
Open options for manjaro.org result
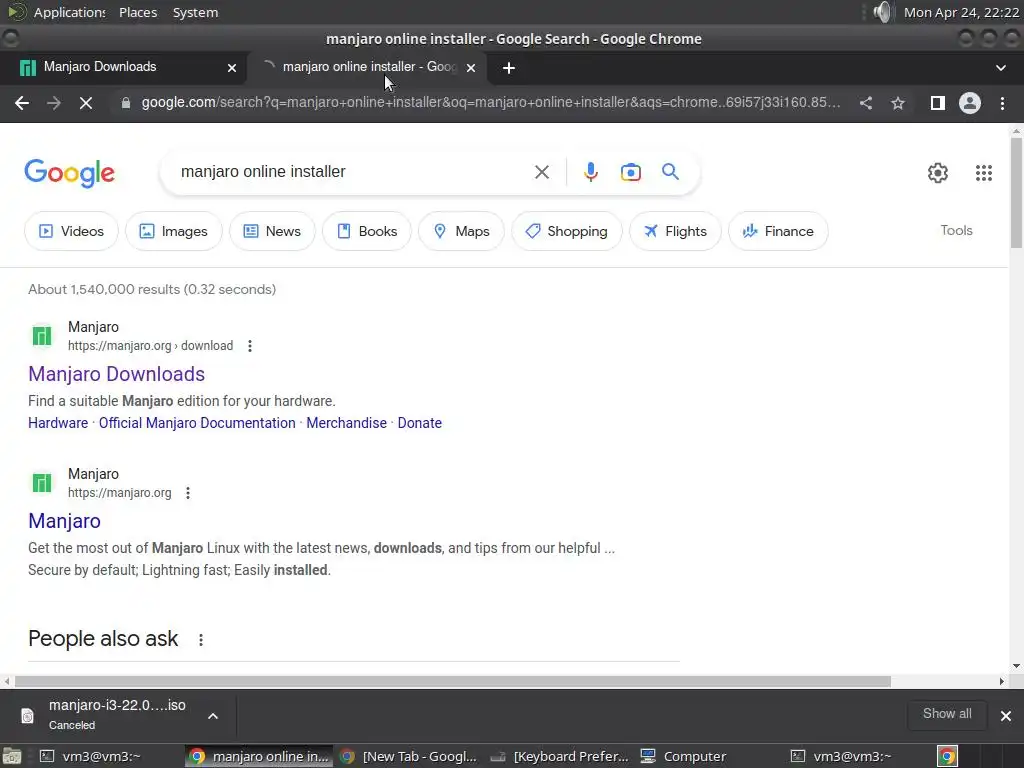(x=188, y=493)
